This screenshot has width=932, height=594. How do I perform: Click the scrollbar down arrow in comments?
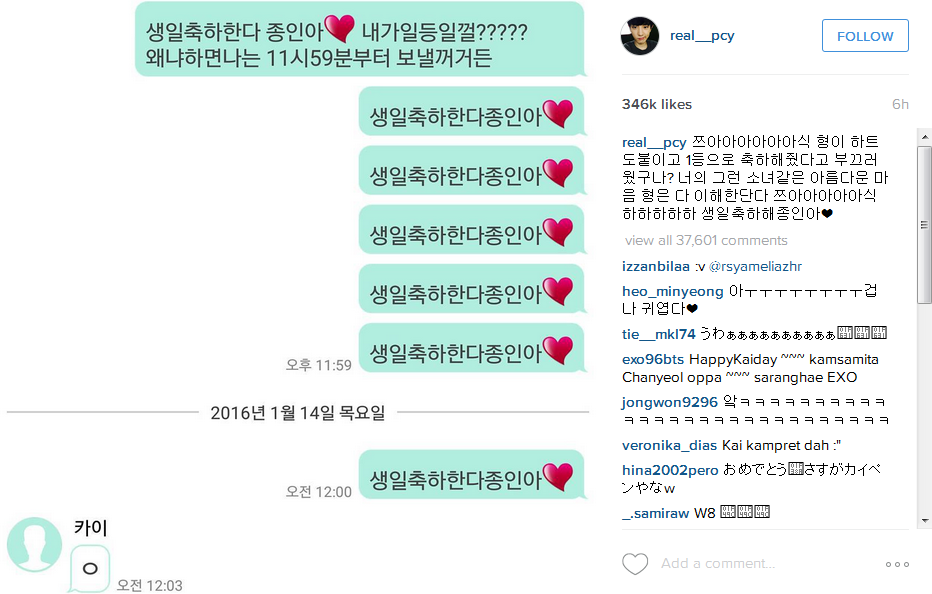click(x=924, y=521)
